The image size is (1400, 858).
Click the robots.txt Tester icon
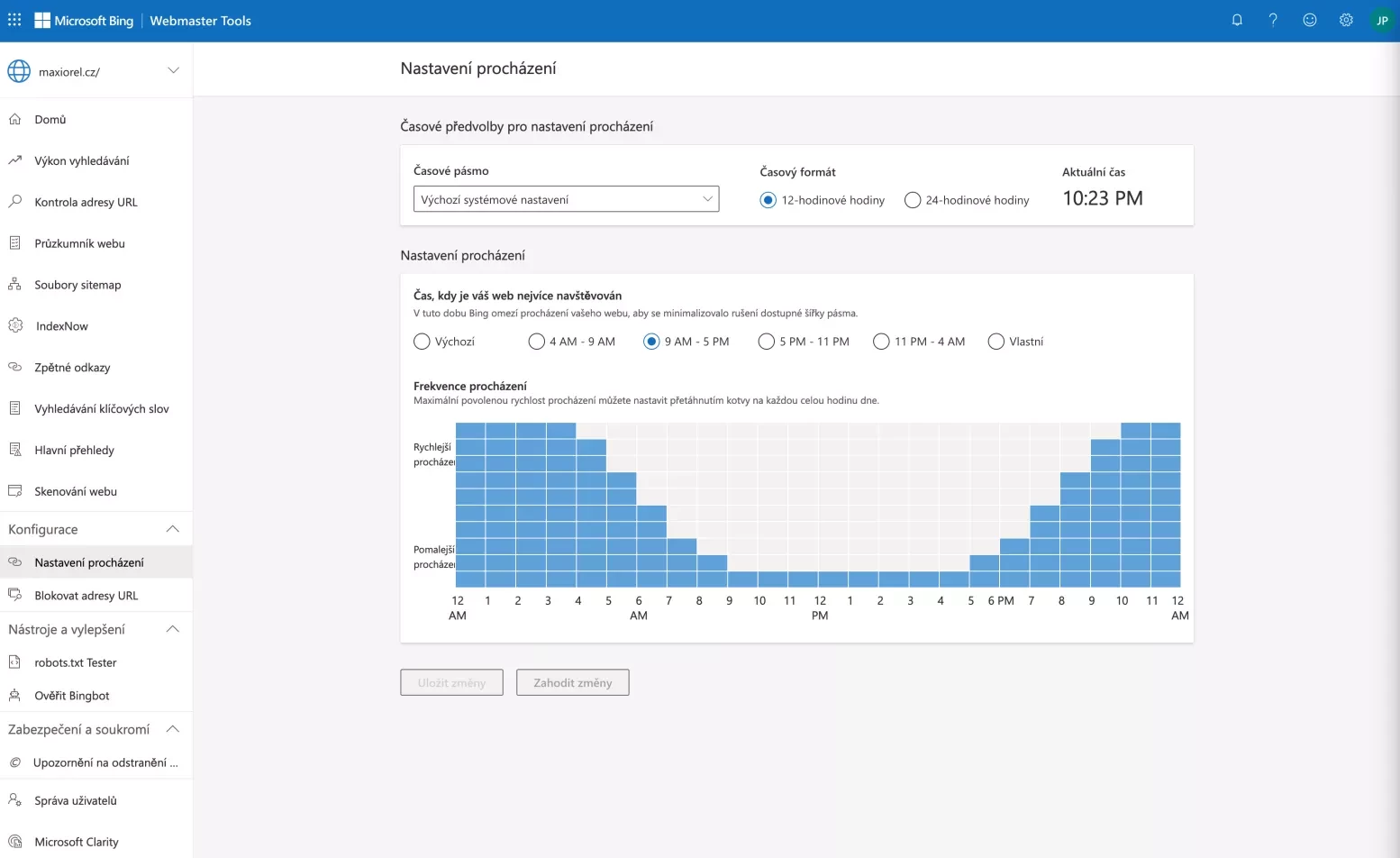pyautogui.click(x=15, y=662)
